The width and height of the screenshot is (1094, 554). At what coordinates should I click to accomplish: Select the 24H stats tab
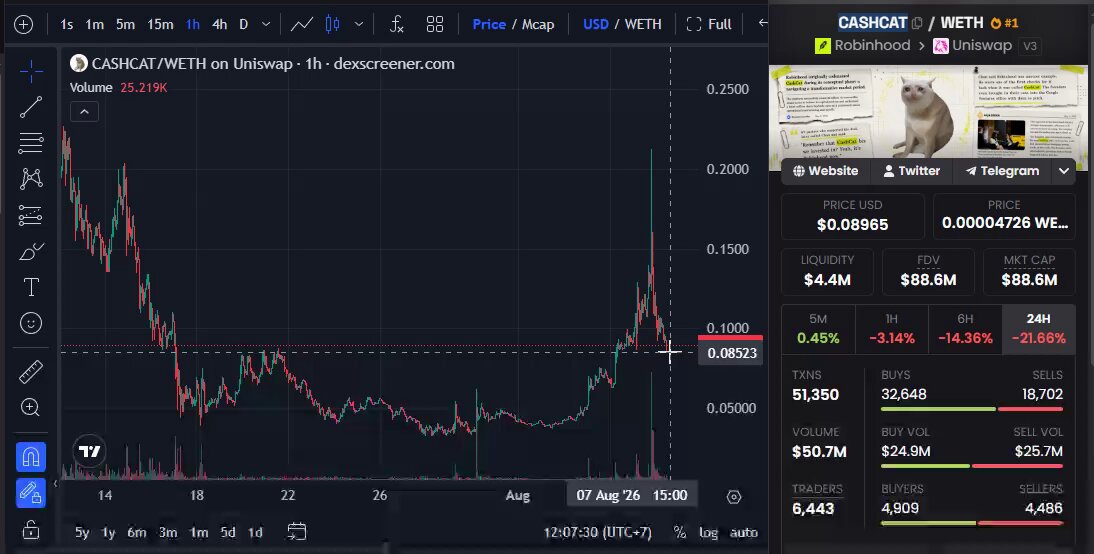1038,329
